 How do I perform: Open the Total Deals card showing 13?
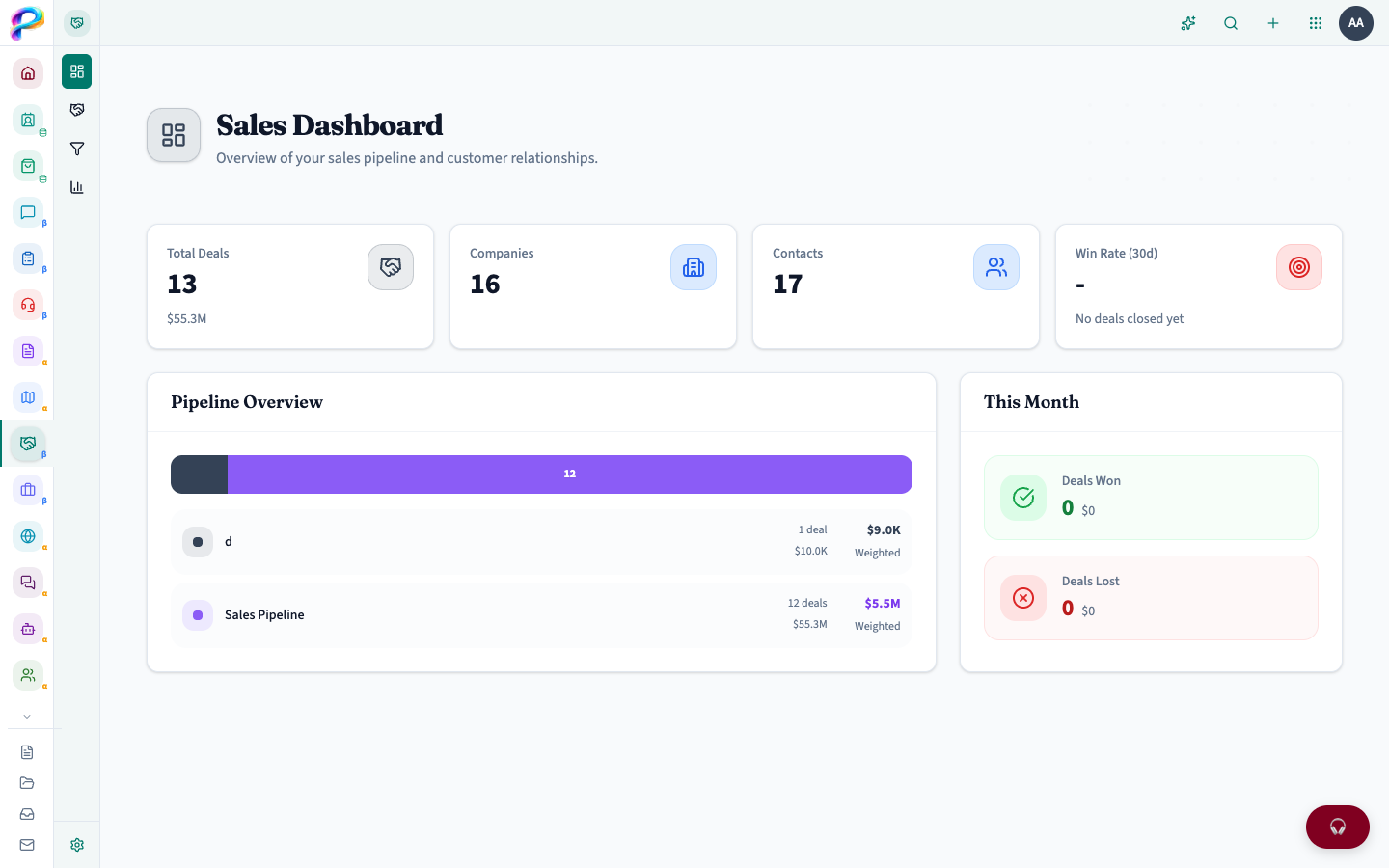pyautogui.click(x=289, y=285)
